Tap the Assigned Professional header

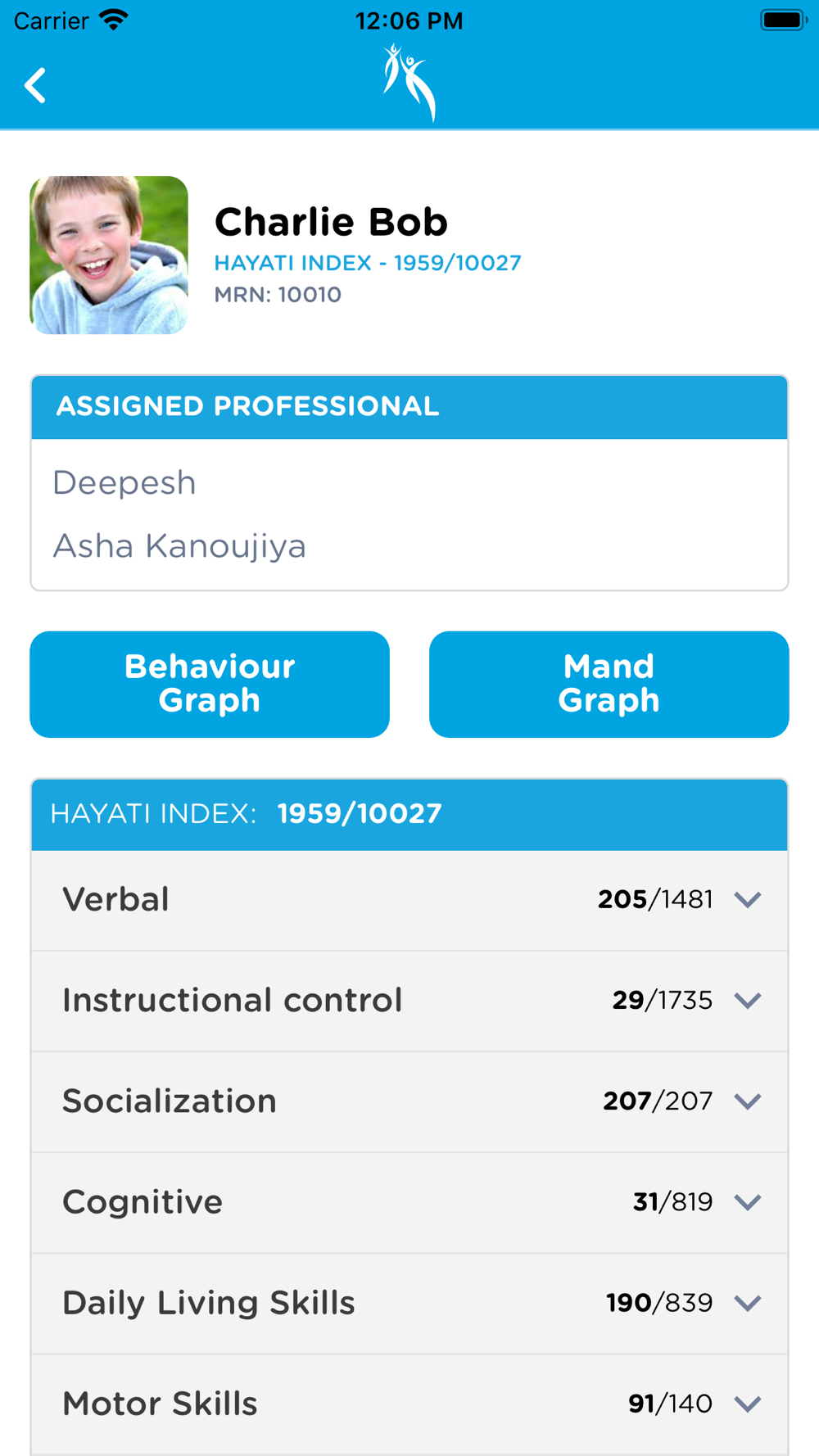point(409,407)
